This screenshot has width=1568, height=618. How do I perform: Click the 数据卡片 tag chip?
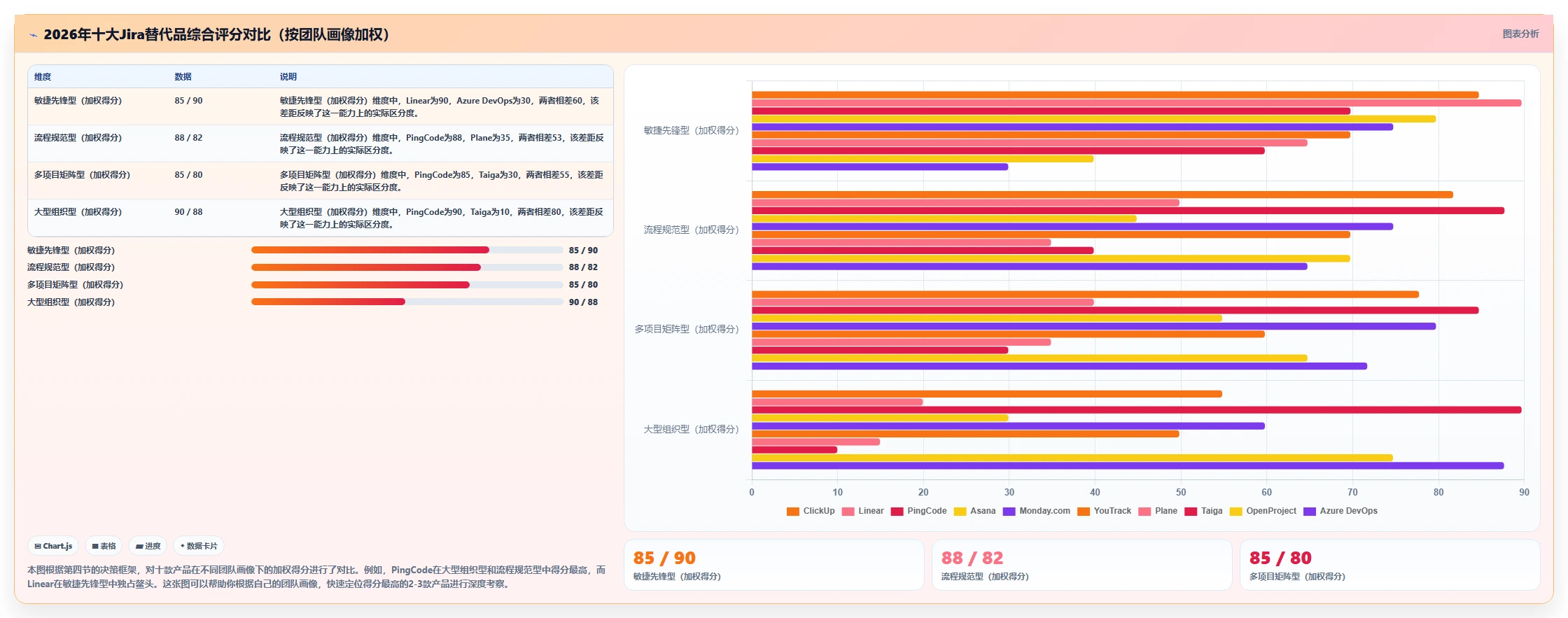199,546
